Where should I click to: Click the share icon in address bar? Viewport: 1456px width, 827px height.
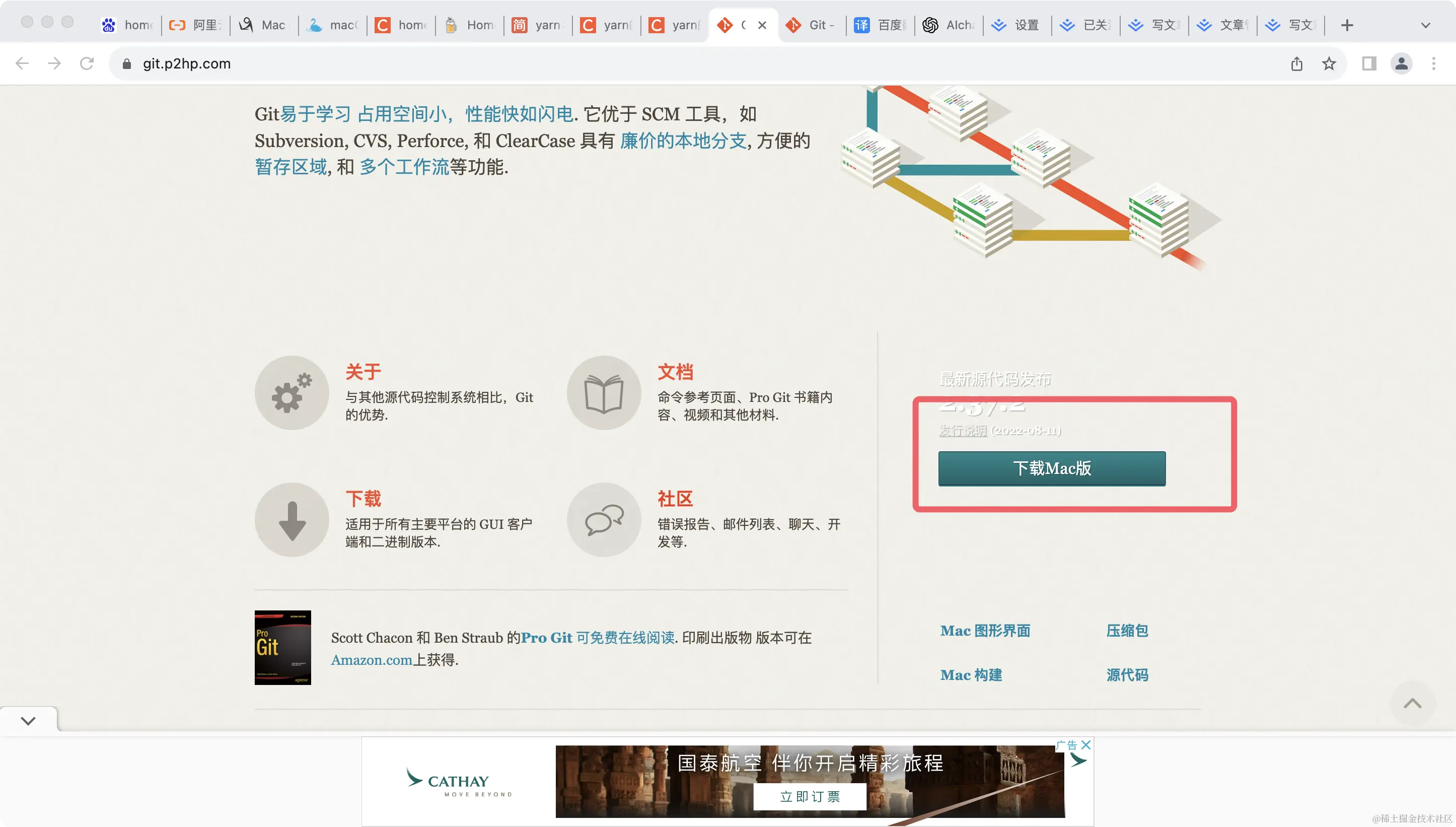pos(1296,63)
